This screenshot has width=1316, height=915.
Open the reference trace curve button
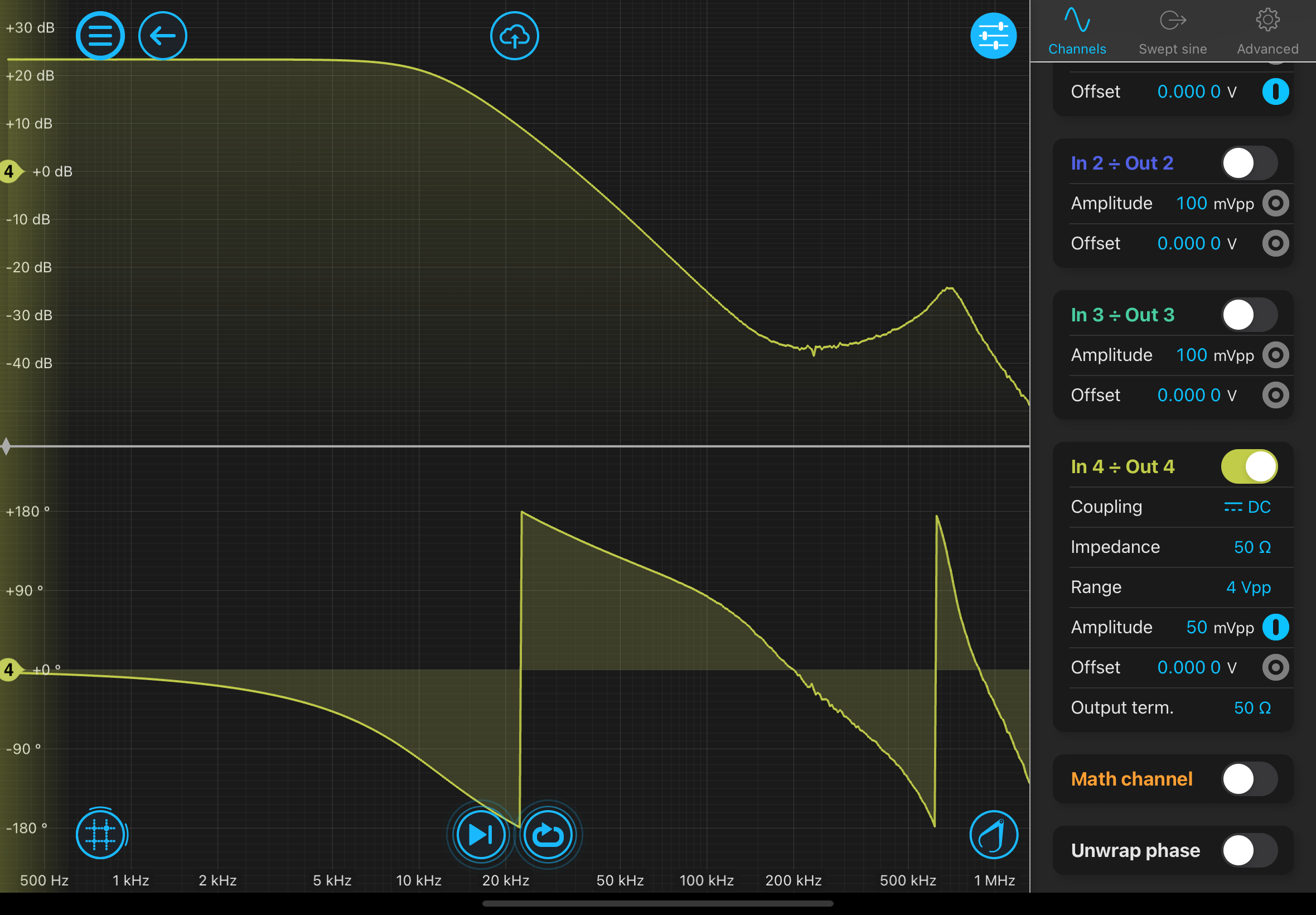(994, 835)
